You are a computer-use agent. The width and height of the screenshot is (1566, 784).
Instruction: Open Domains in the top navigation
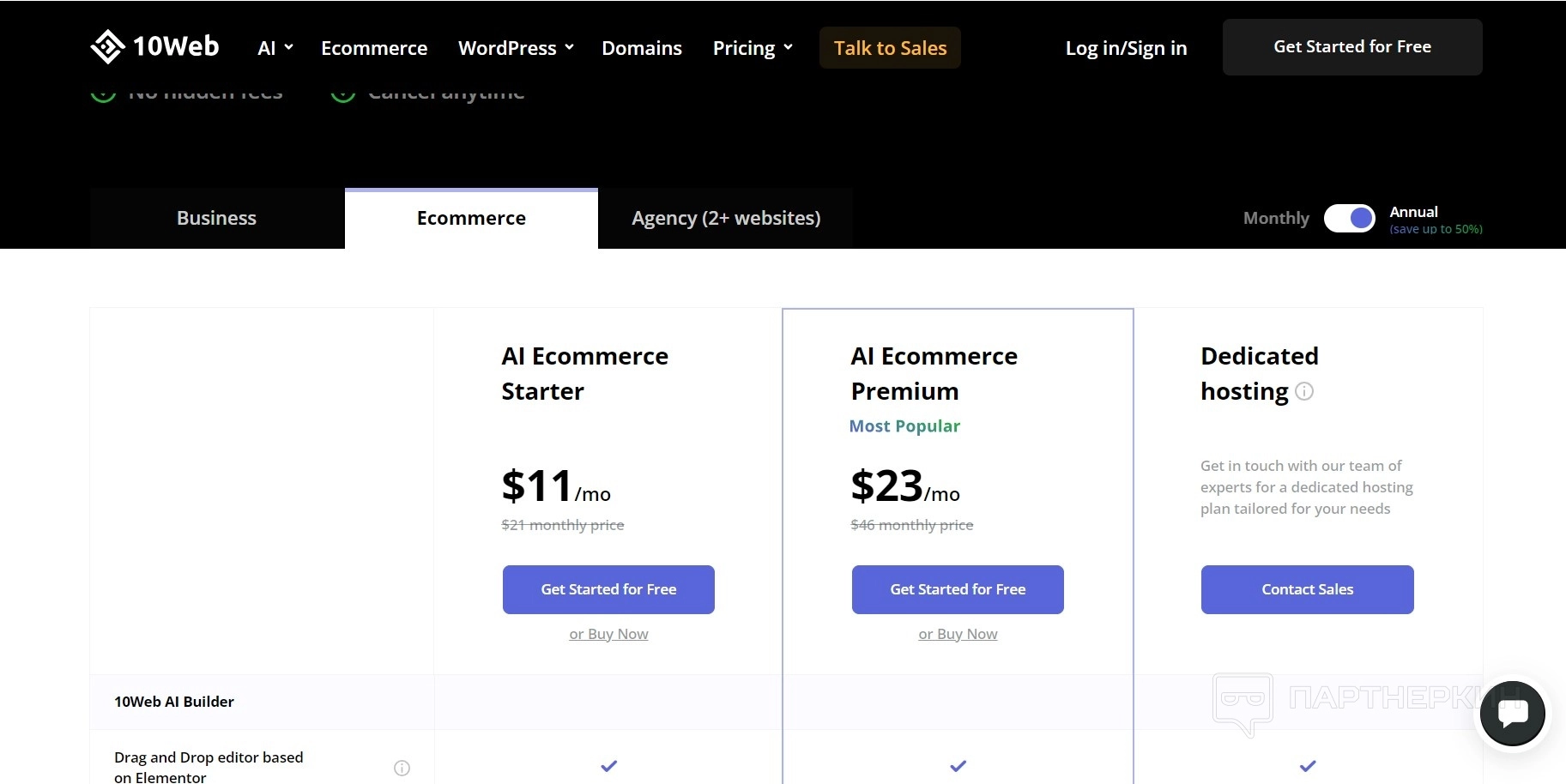pyautogui.click(x=642, y=48)
